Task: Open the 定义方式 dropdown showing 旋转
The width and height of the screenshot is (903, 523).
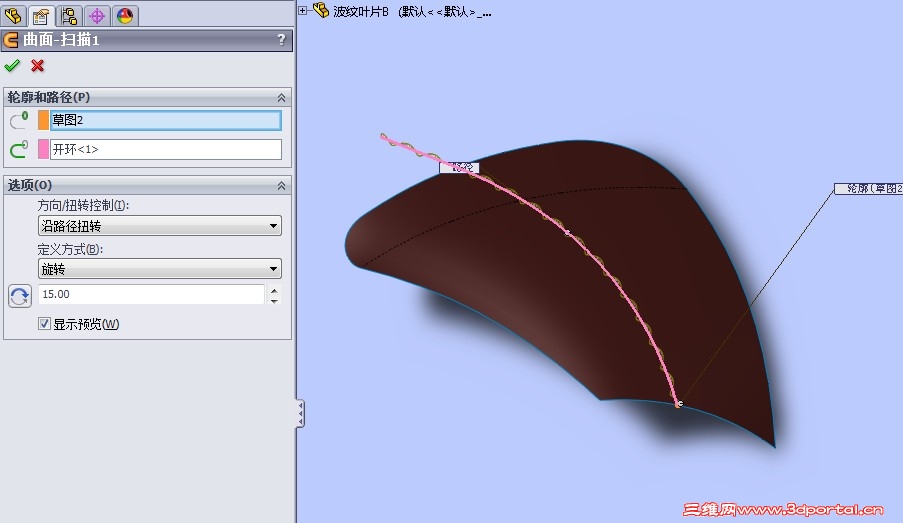Action: pyautogui.click(x=160, y=269)
